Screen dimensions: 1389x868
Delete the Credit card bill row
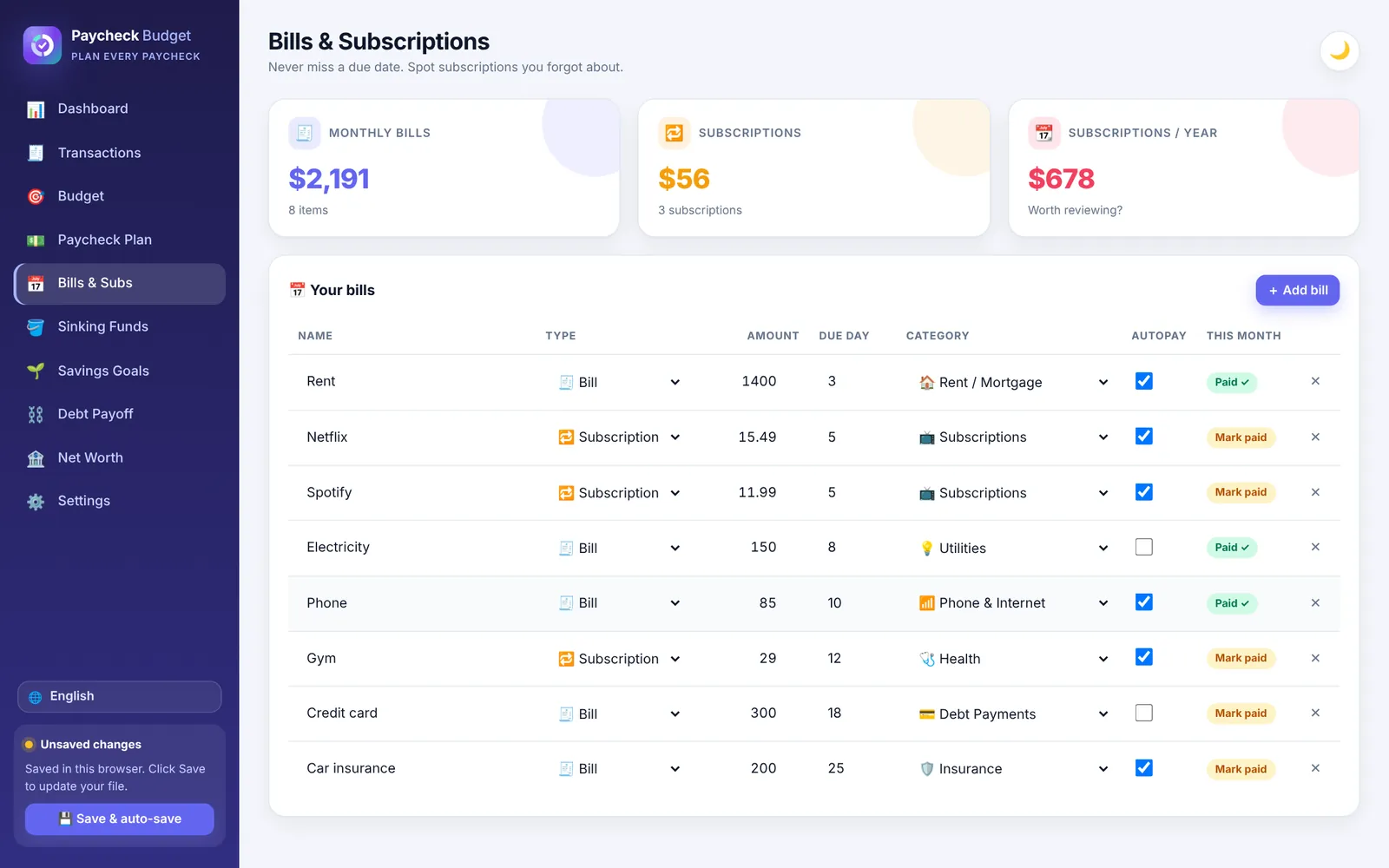tap(1315, 713)
